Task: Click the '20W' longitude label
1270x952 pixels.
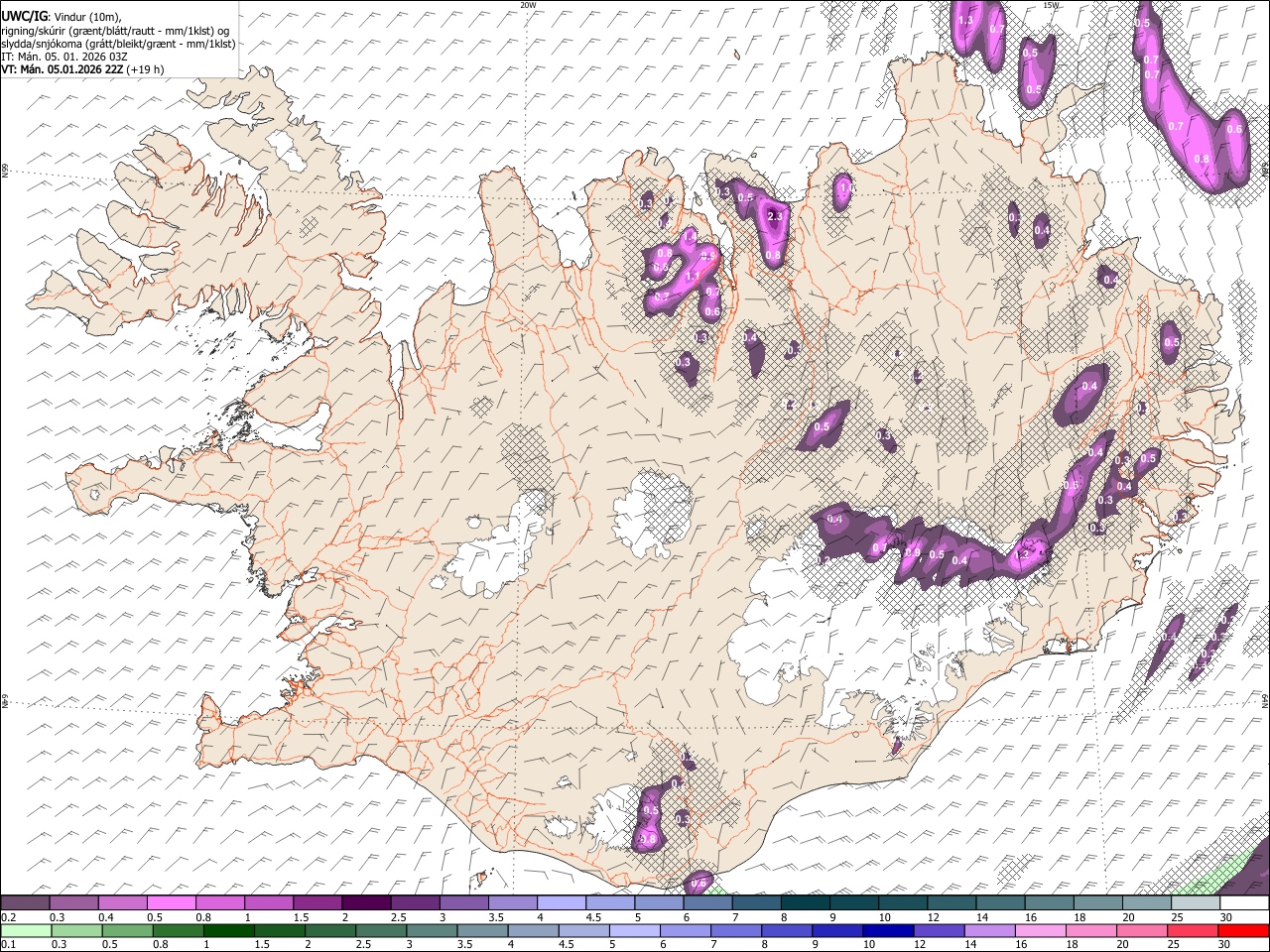Action: point(528,5)
